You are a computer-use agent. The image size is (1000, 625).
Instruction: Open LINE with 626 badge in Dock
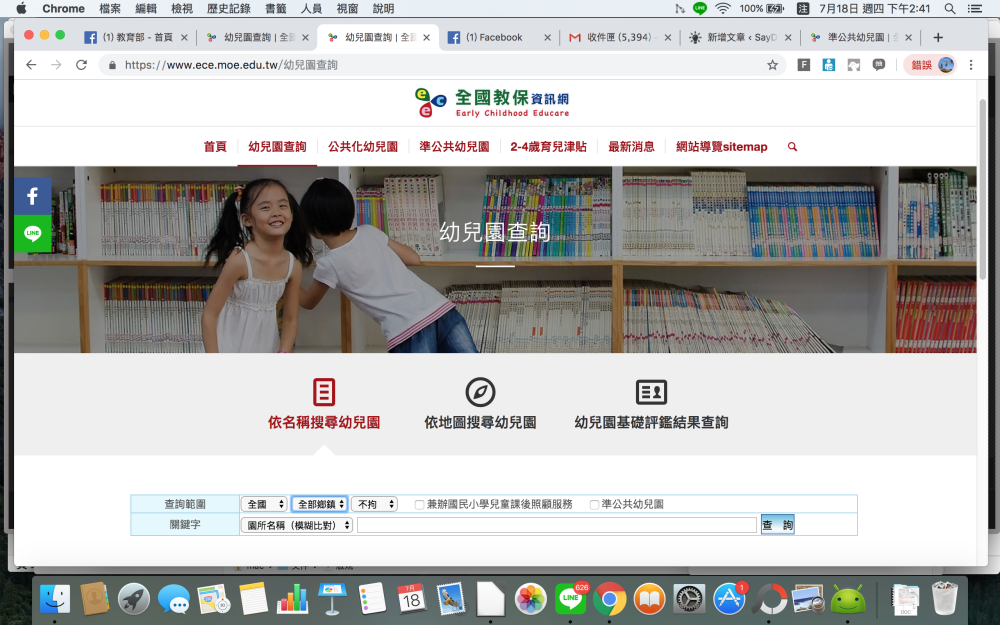click(x=571, y=598)
